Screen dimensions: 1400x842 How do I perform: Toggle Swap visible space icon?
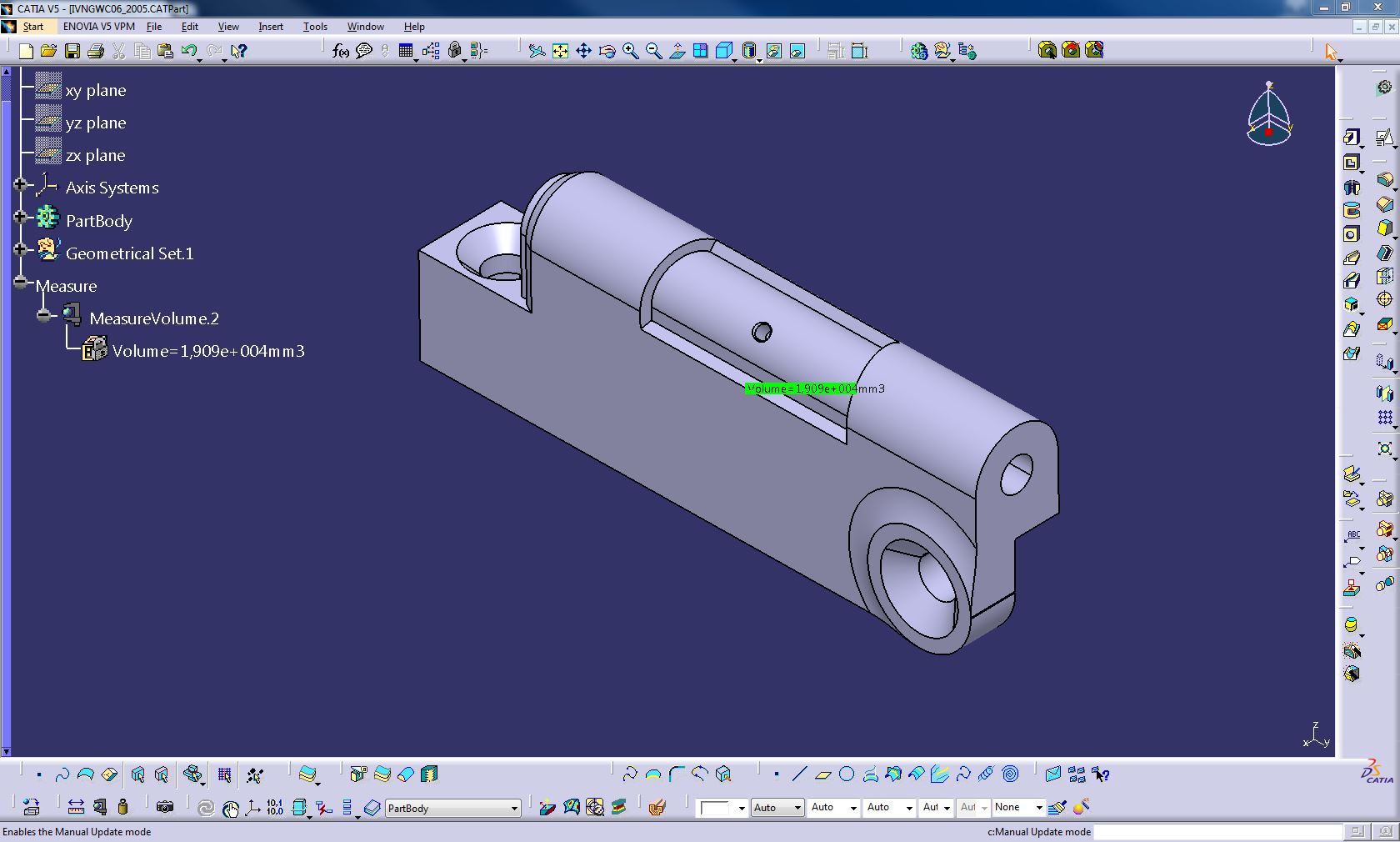click(x=797, y=51)
